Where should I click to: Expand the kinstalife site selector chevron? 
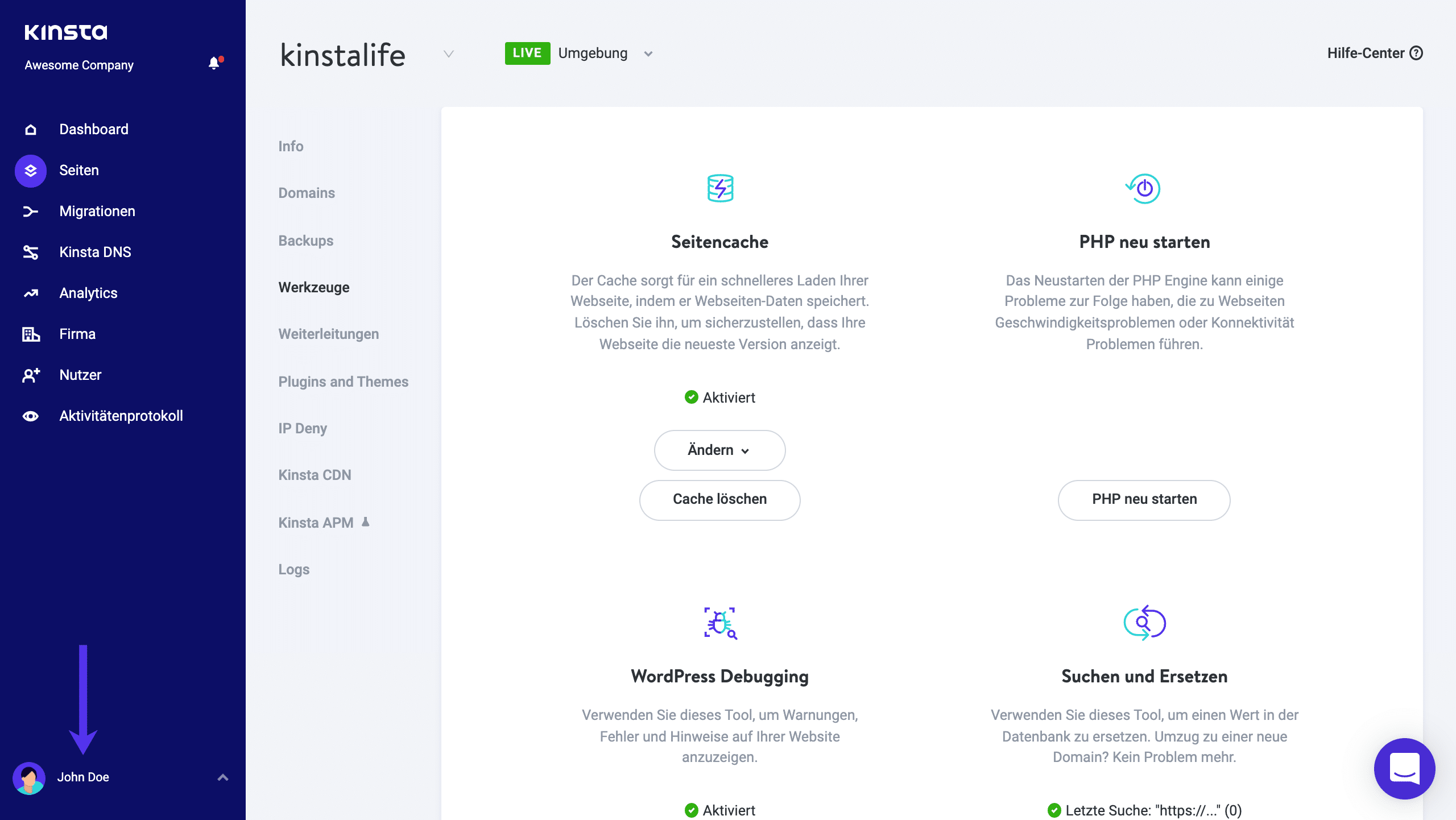pyautogui.click(x=449, y=54)
